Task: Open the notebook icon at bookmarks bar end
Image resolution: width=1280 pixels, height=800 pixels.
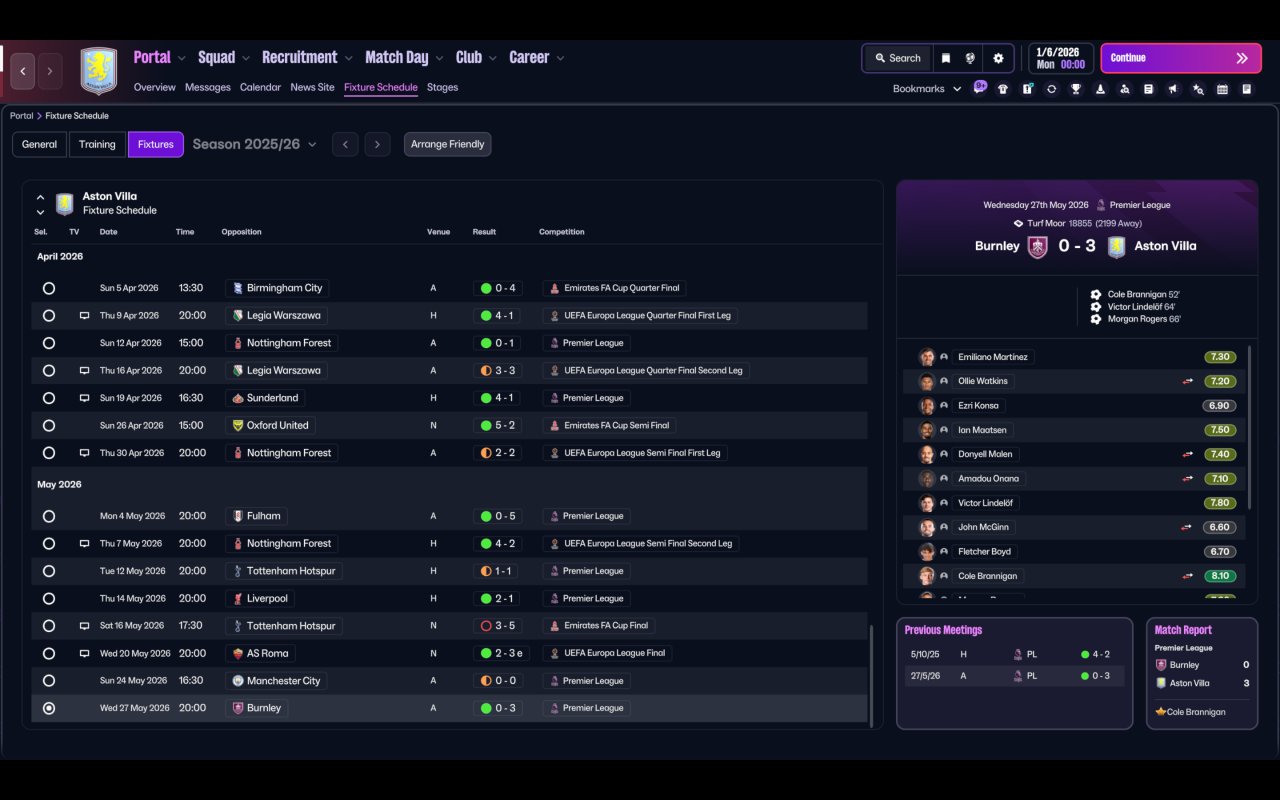Action: 1247,89
